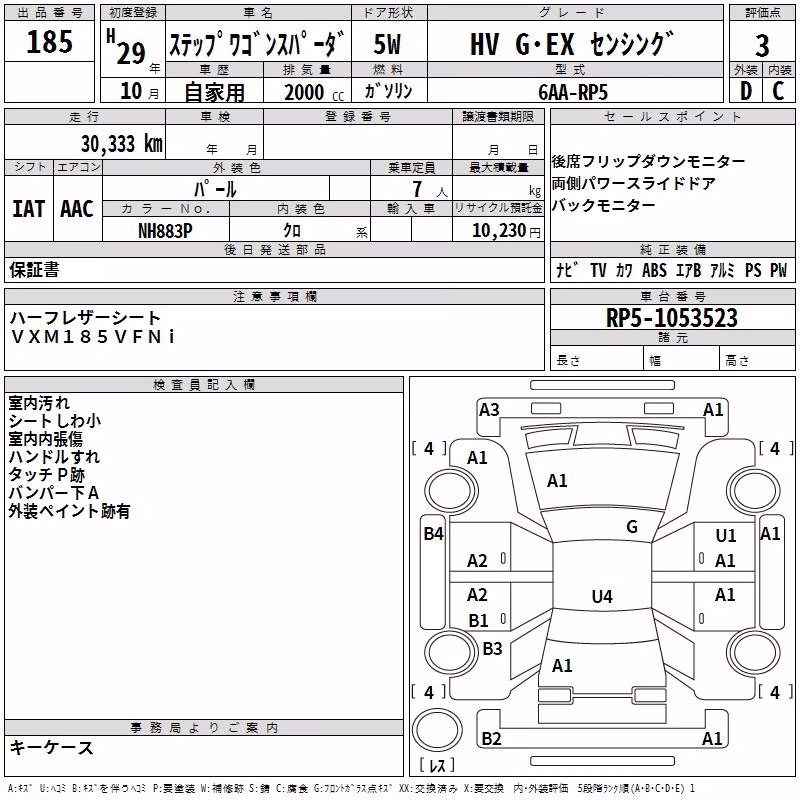Click the 保証書 entry
This screenshot has width=800, height=800.
(x=34, y=270)
